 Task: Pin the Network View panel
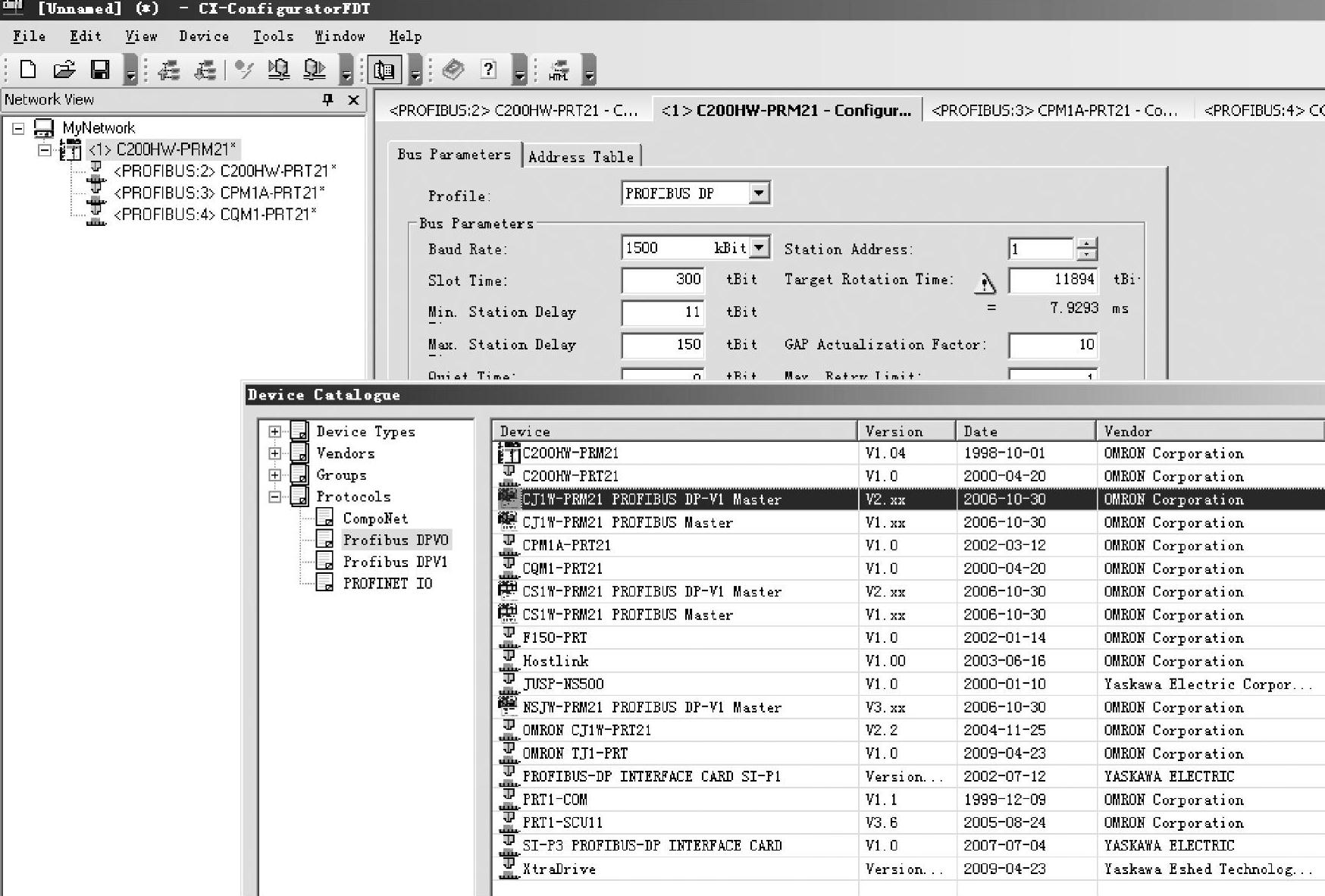coord(327,99)
